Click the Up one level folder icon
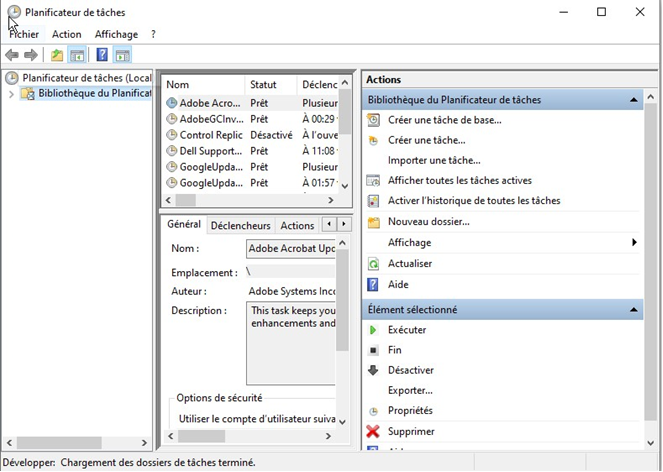This screenshot has height=472, width=663. tap(57, 55)
